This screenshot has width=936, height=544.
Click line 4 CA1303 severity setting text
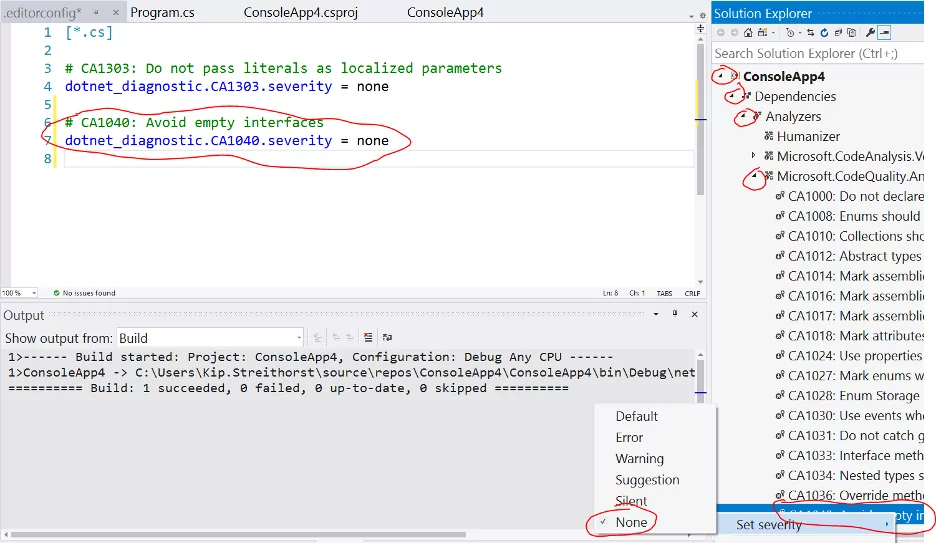click(x=227, y=86)
